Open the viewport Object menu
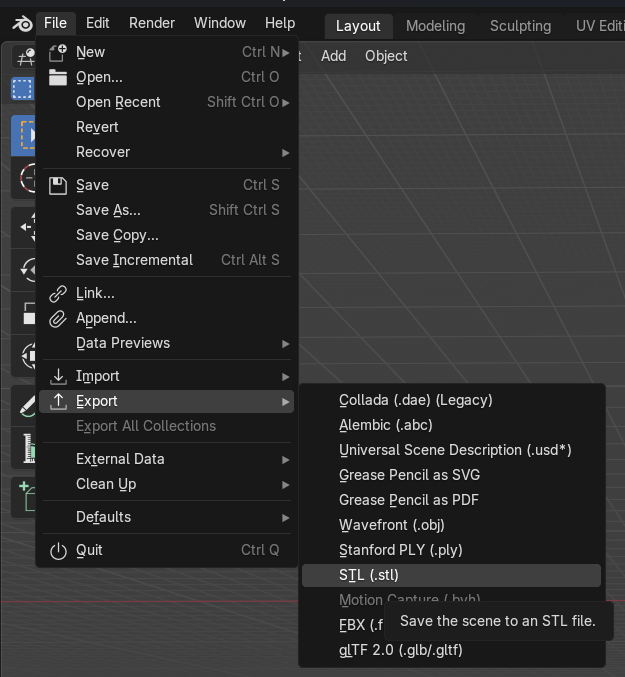 point(386,56)
